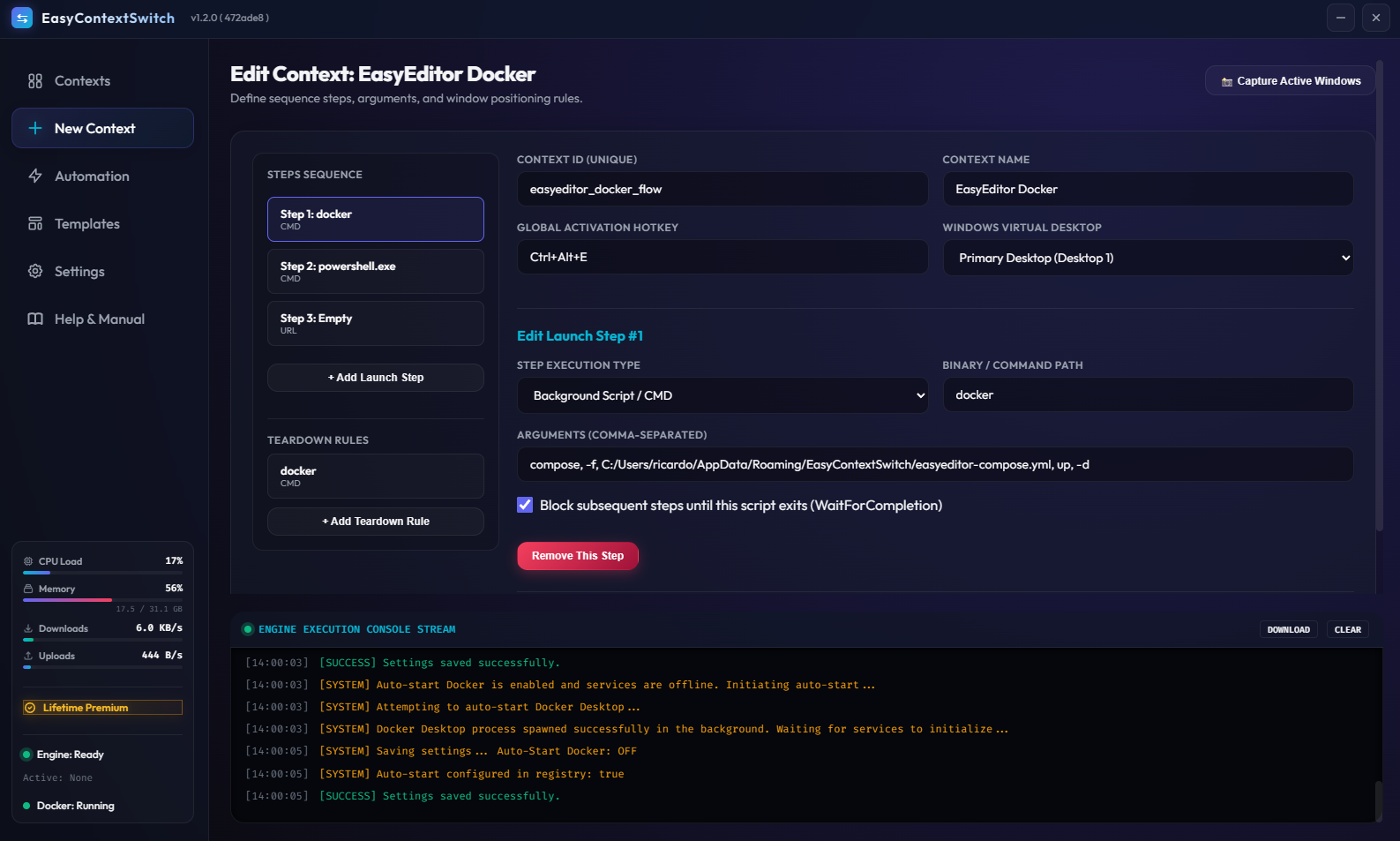Open the Contexts menu item
The image size is (1400, 841).
(x=102, y=81)
